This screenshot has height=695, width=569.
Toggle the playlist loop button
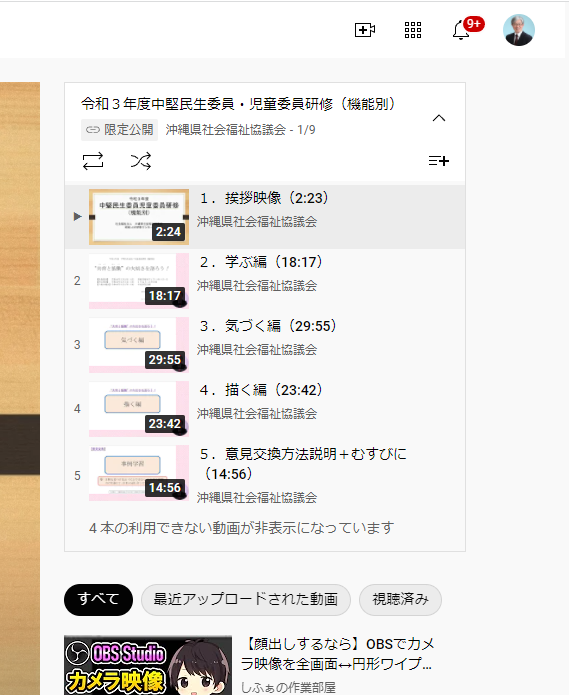click(x=93, y=161)
